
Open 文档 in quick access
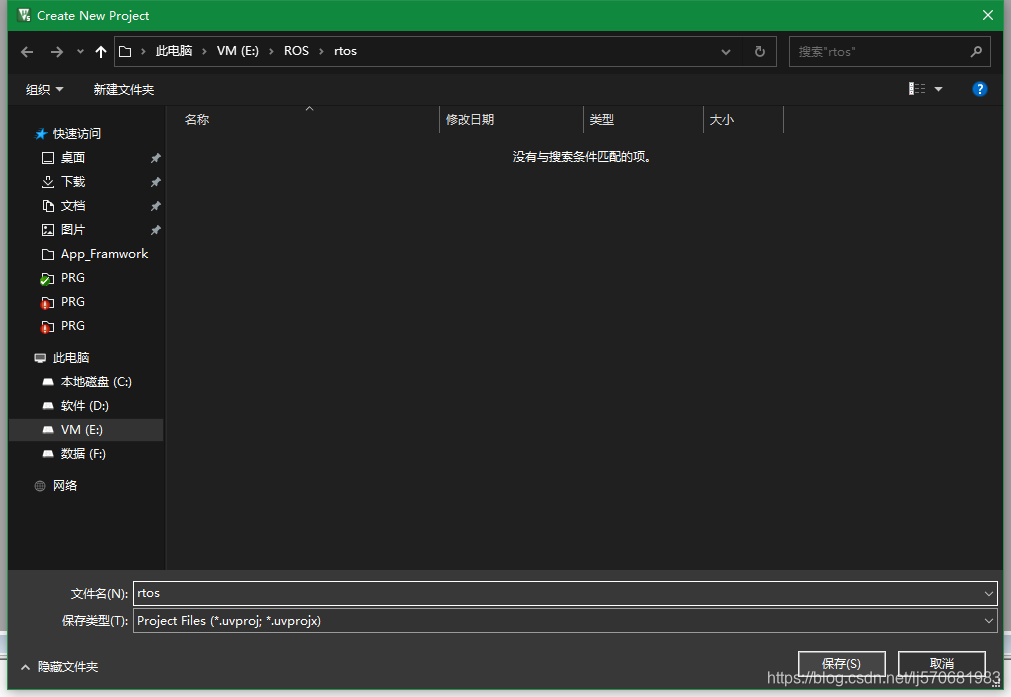coord(73,206)
